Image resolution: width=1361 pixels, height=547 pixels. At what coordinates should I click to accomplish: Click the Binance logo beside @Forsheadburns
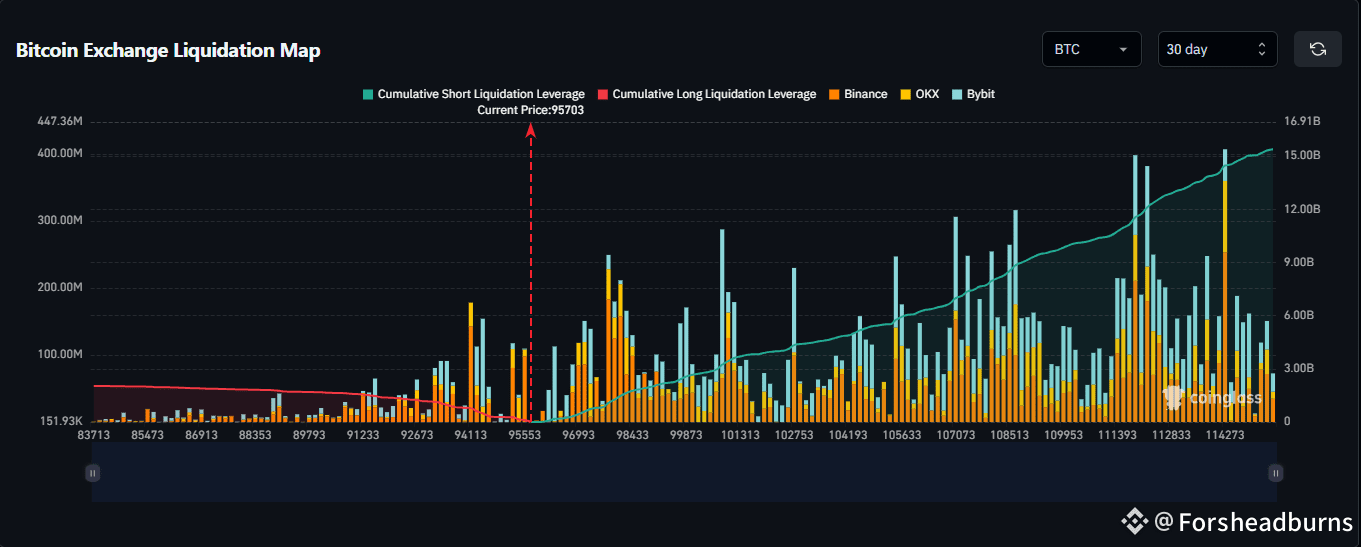1133,521
